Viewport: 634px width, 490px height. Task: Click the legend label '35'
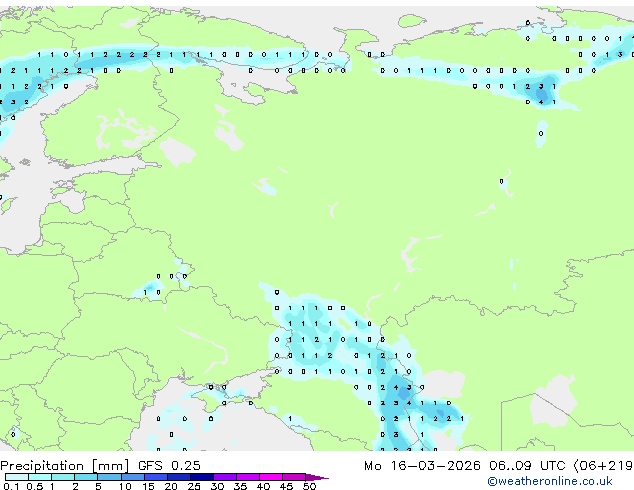coord(240,486)
